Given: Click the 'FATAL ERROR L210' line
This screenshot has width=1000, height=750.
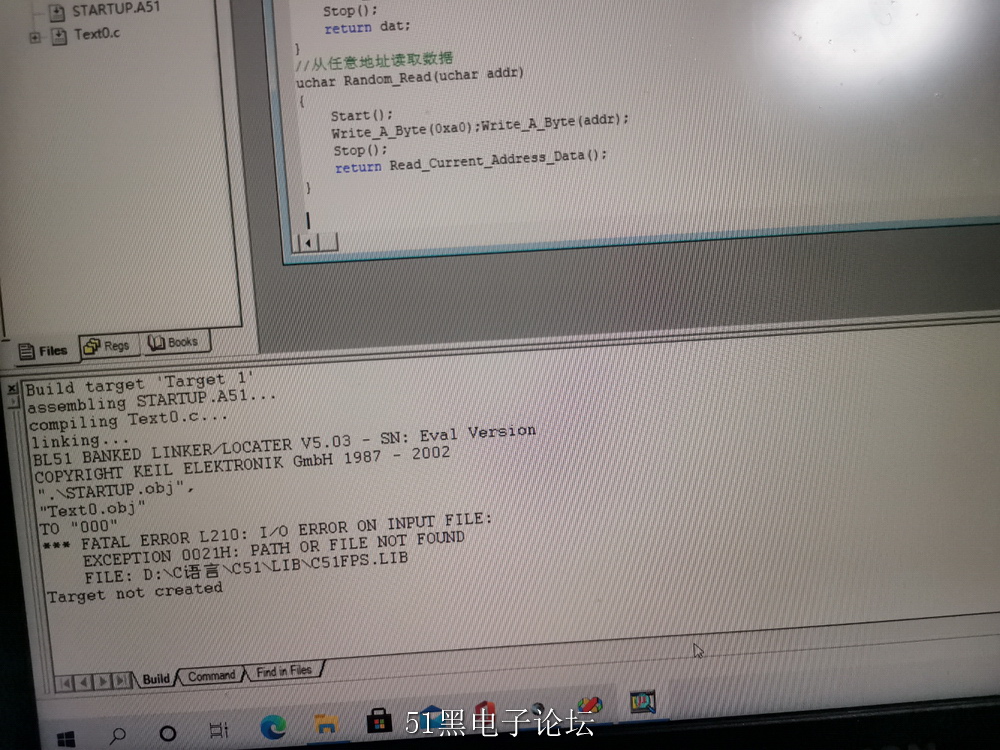Looking at the screenshot, I should (x=267, y=533).
